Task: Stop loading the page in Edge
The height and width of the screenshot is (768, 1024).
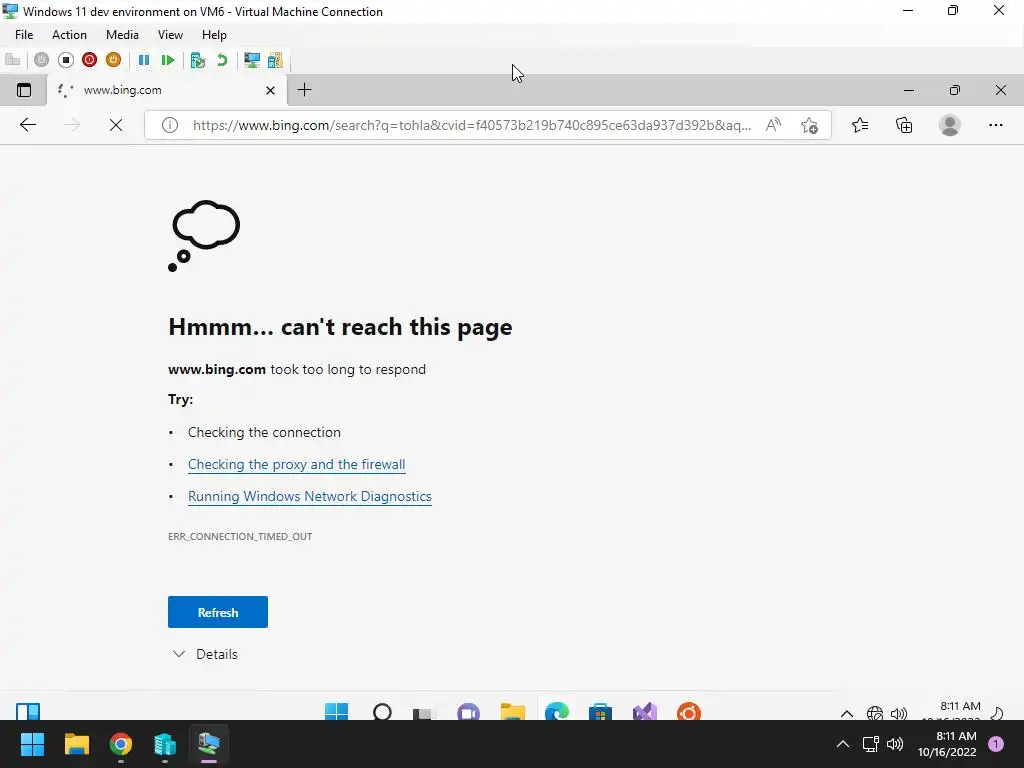Action: [x=116, y=125]
